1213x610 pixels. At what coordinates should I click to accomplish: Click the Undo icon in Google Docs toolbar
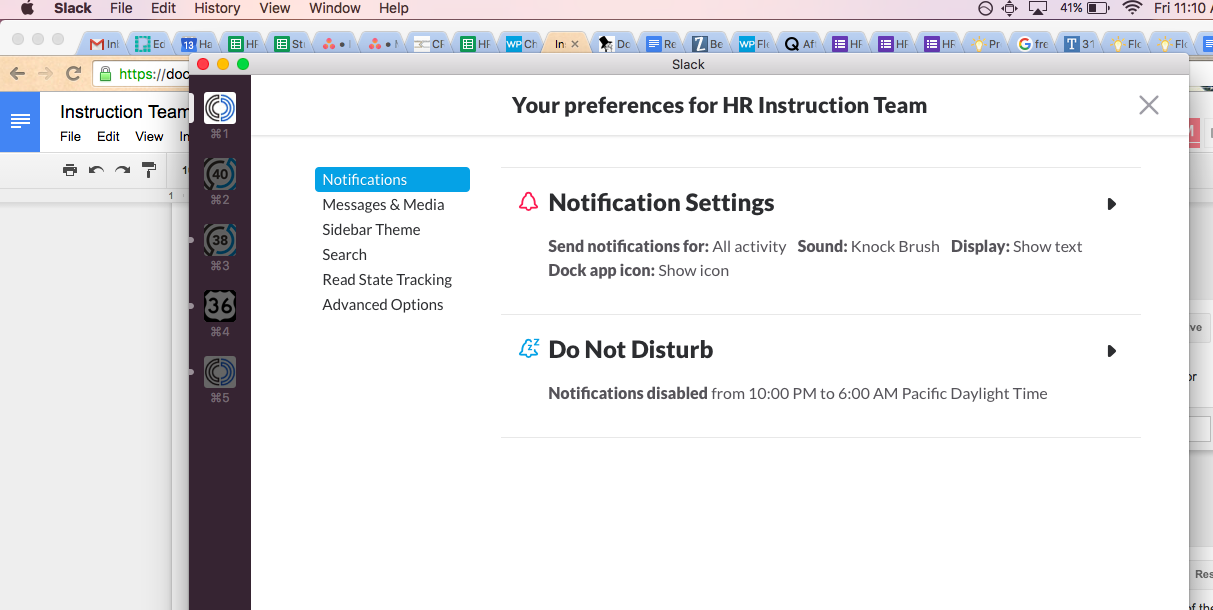[x=96, y=170]
